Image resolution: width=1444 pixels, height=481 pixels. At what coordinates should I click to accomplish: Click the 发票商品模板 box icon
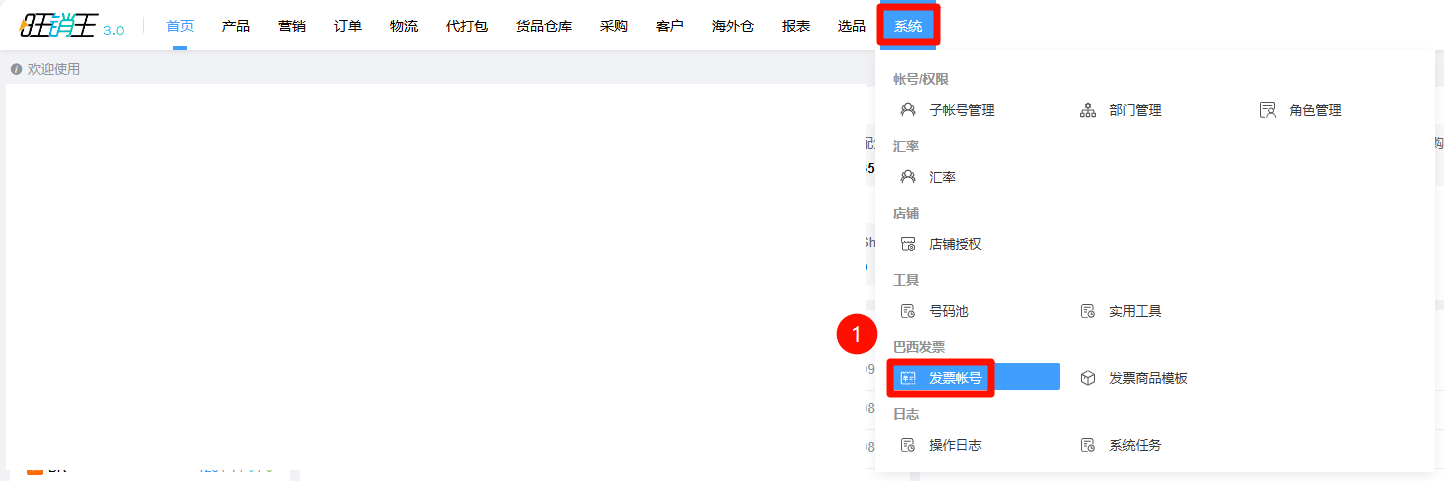click(1088, 378)
